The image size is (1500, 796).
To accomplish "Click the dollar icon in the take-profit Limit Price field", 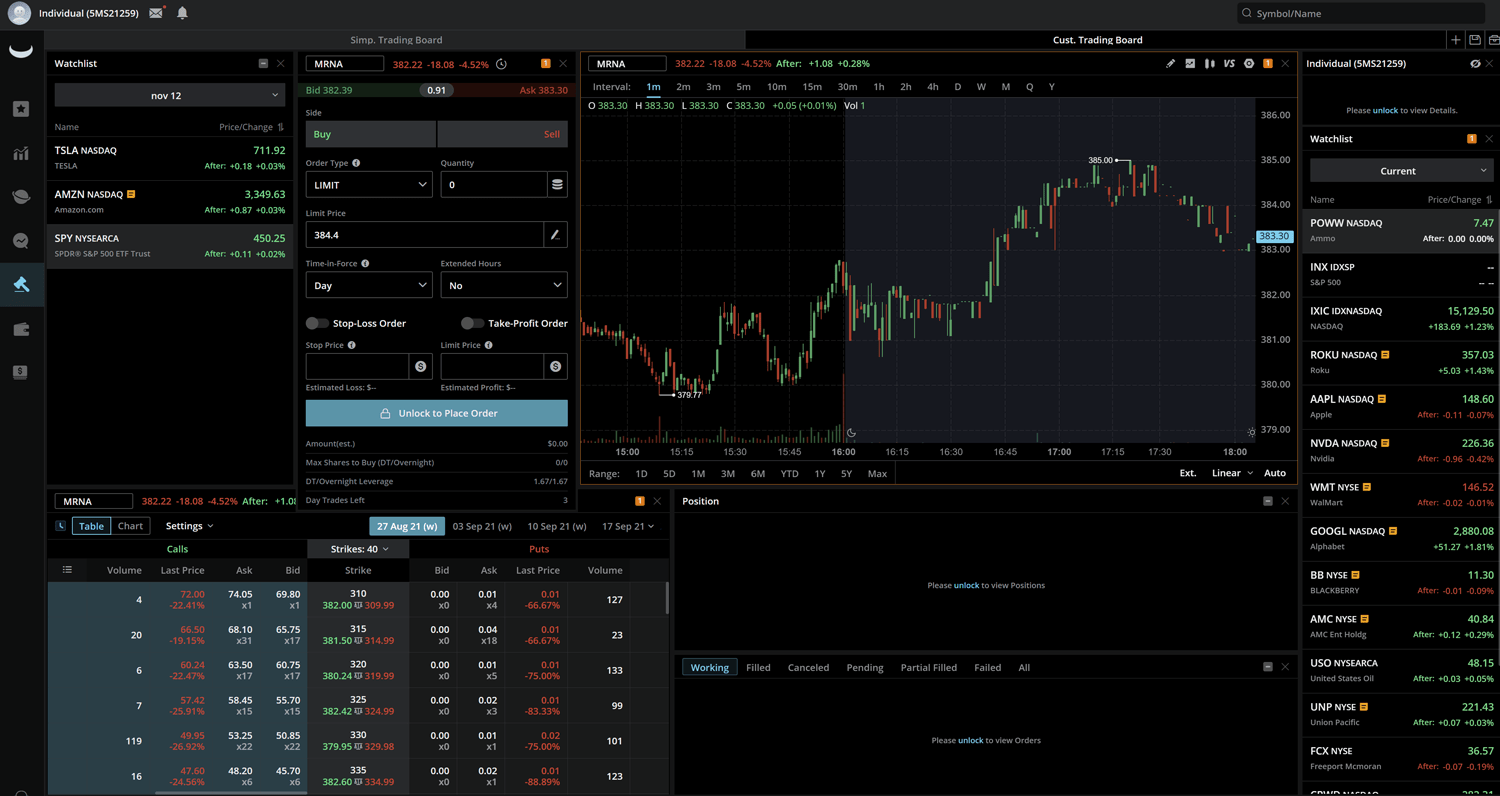I will pos(556,366).
